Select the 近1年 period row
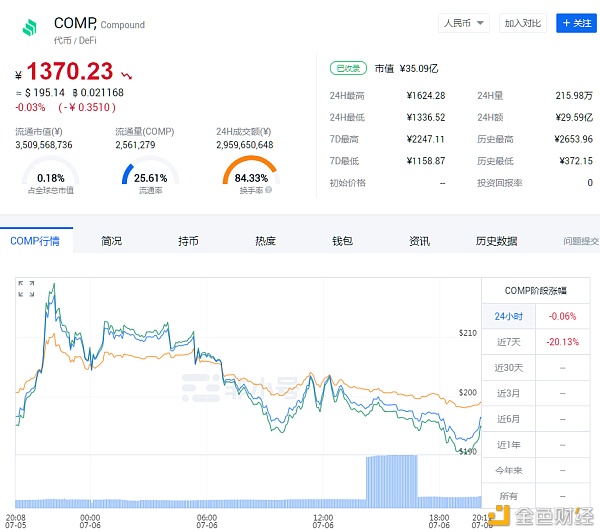The height and width of the screenshot is (532, 600). coord(536,445)
